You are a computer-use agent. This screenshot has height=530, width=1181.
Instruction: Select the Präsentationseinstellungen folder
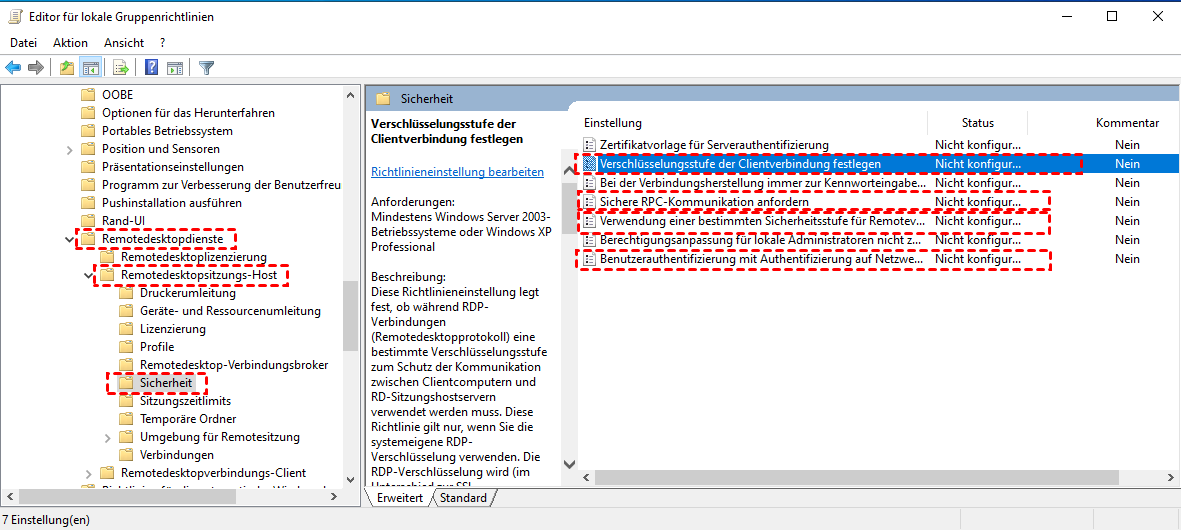click(172, 166)
